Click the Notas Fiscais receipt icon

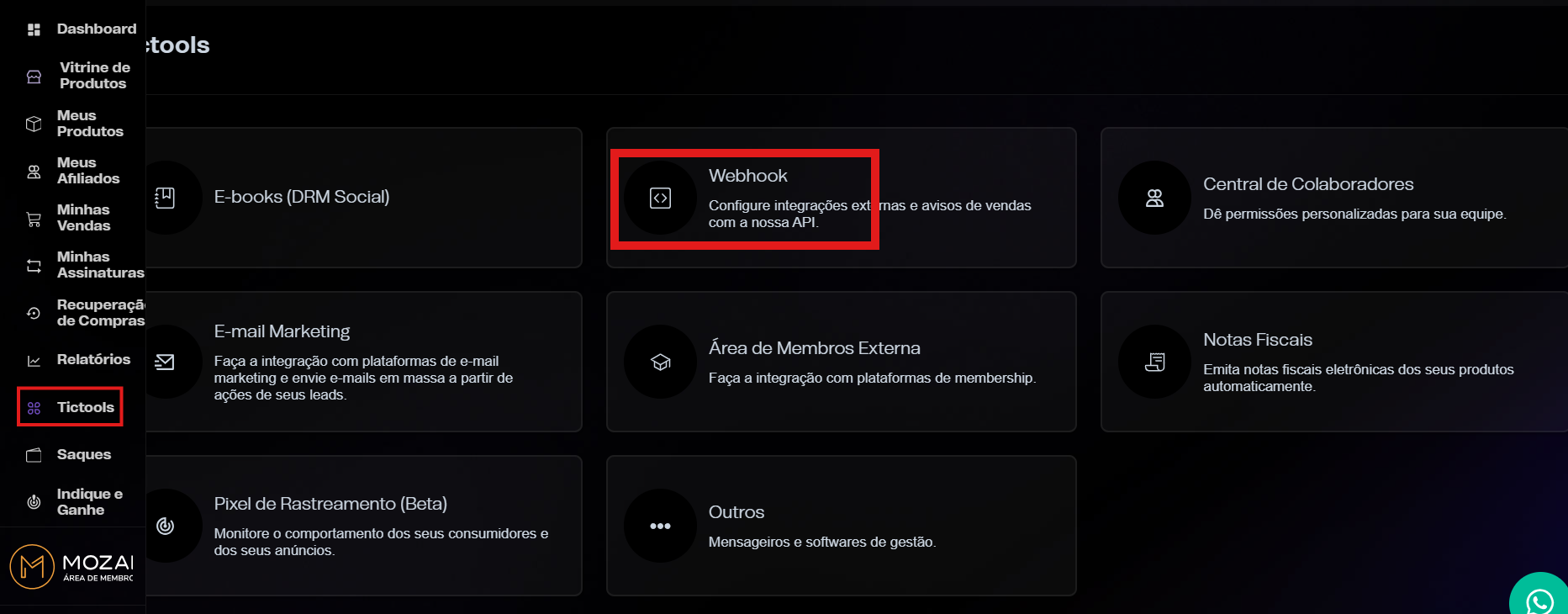[x=1155, y=362]
